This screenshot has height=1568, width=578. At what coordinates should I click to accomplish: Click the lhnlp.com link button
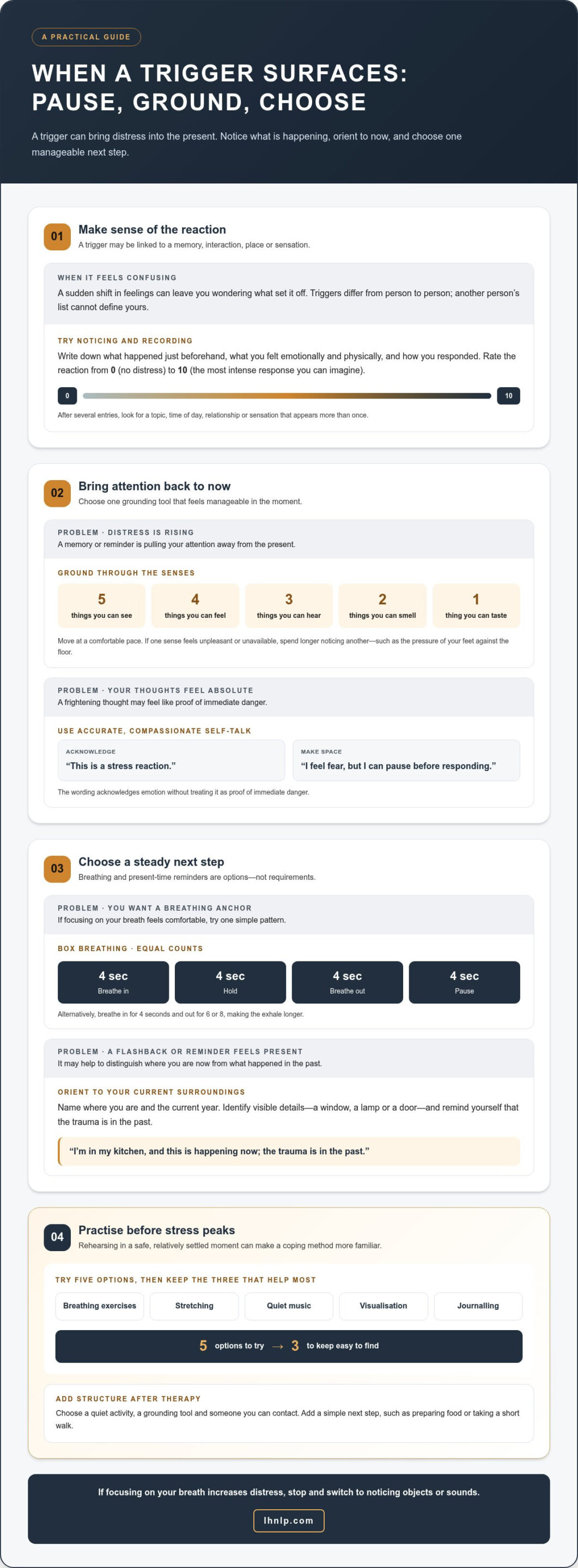click(x=289, y=1520)
